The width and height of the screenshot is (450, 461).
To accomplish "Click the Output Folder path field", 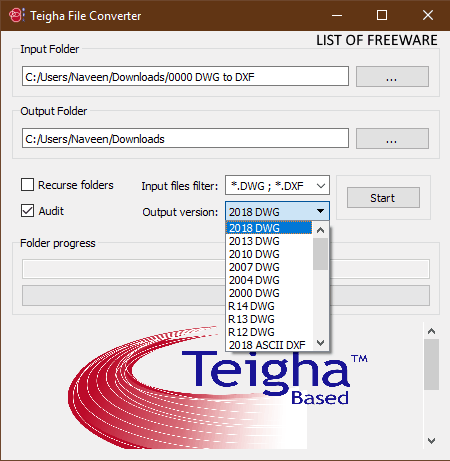I will coord(185,138).
